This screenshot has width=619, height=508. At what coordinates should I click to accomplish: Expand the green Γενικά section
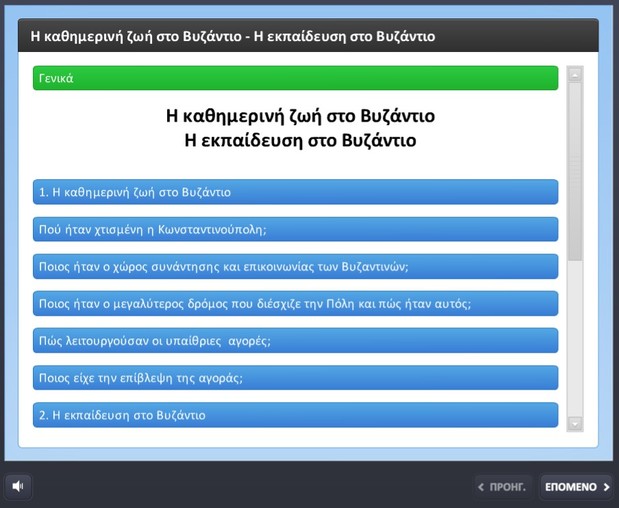pyautogui.click(x=295, y=78)
